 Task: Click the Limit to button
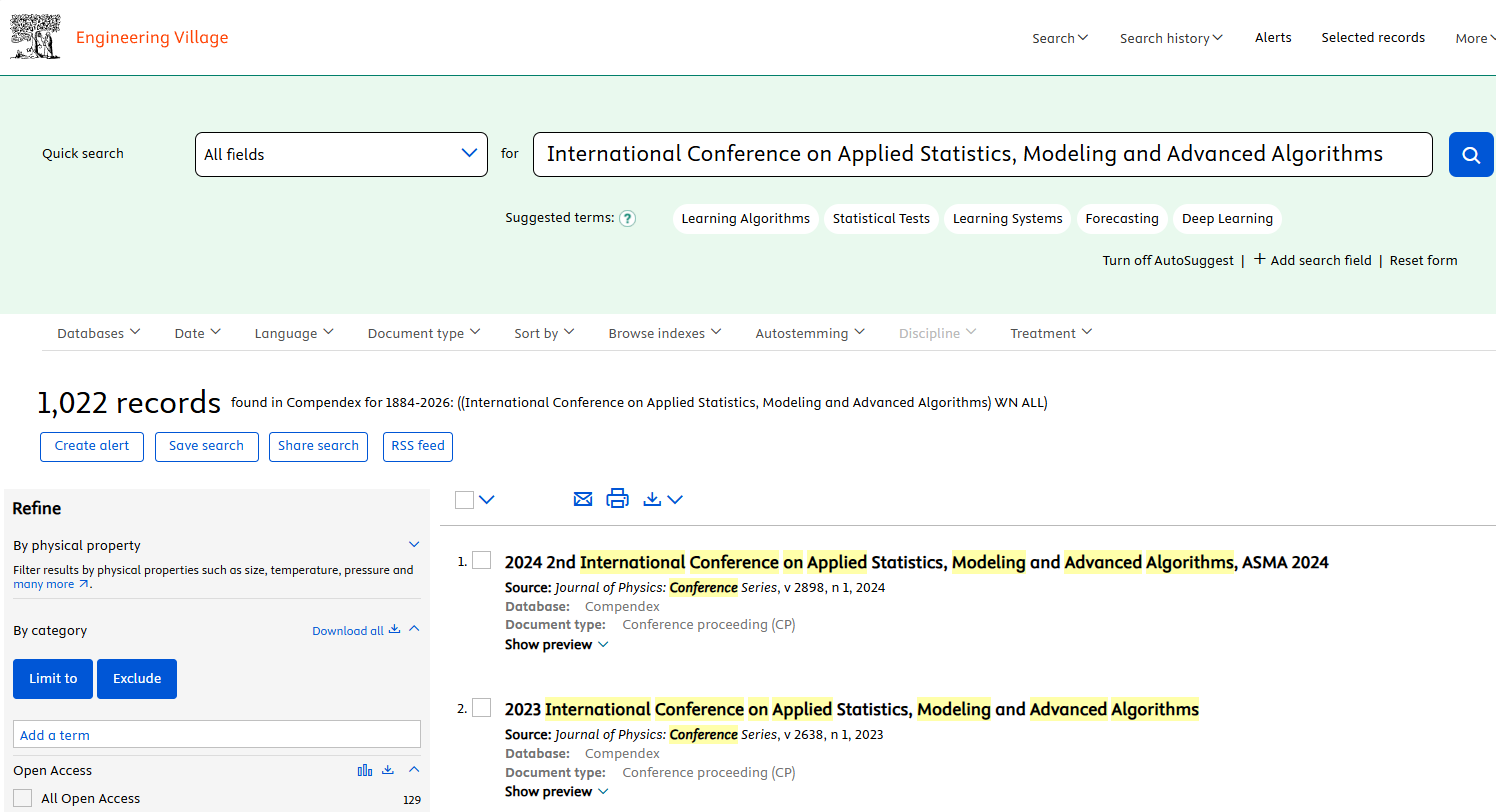pyautogui.click(x=53, y=678)
